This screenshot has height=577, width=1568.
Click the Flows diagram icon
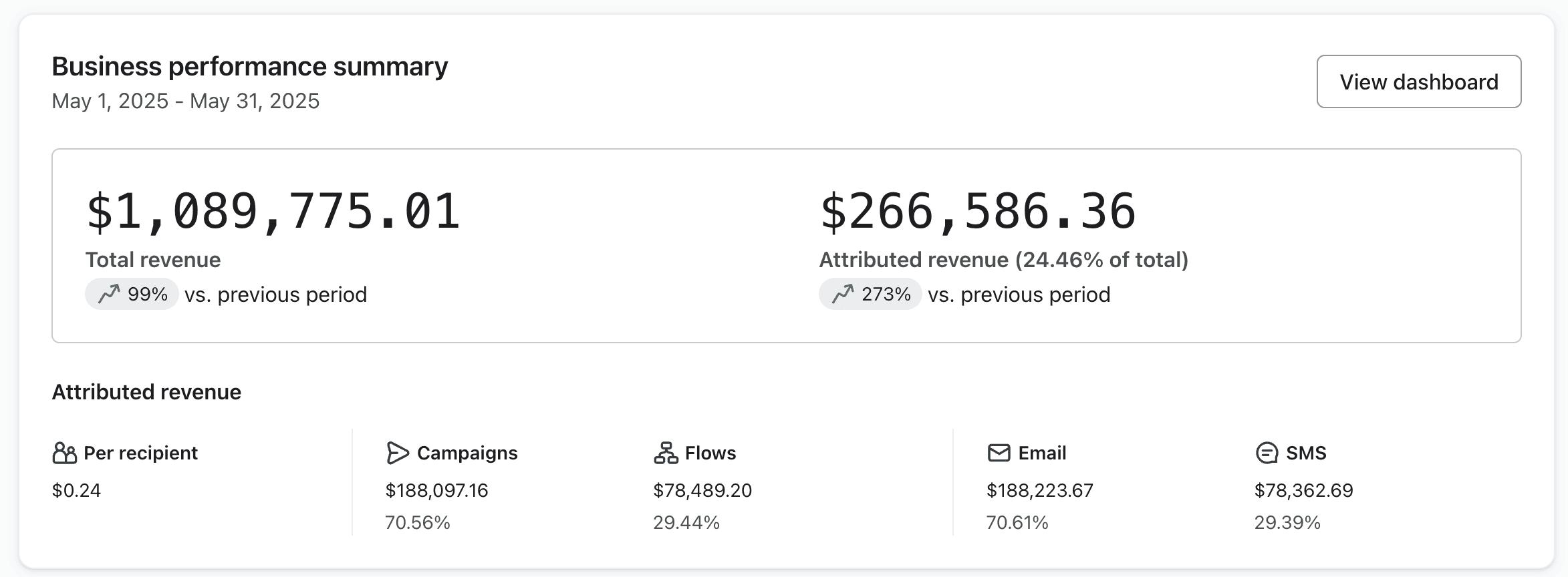point(666,453)
